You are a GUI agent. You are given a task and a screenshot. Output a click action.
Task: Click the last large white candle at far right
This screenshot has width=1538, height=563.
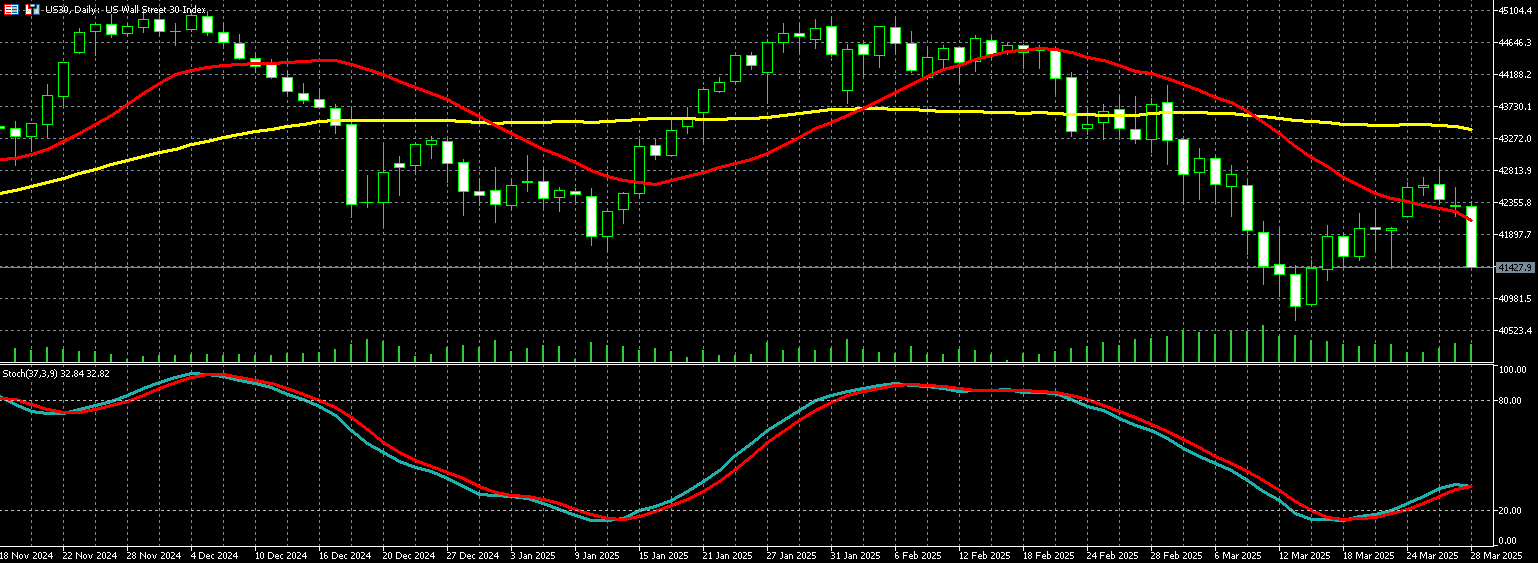(1472, 237)
